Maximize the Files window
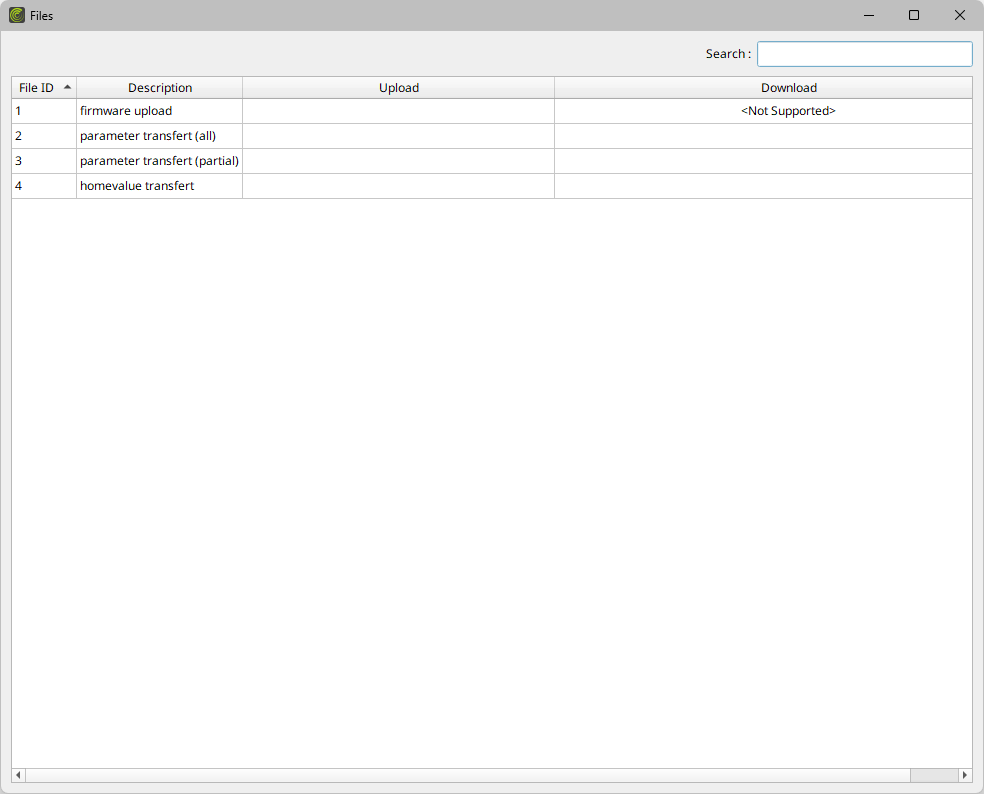 pos(914,15)
